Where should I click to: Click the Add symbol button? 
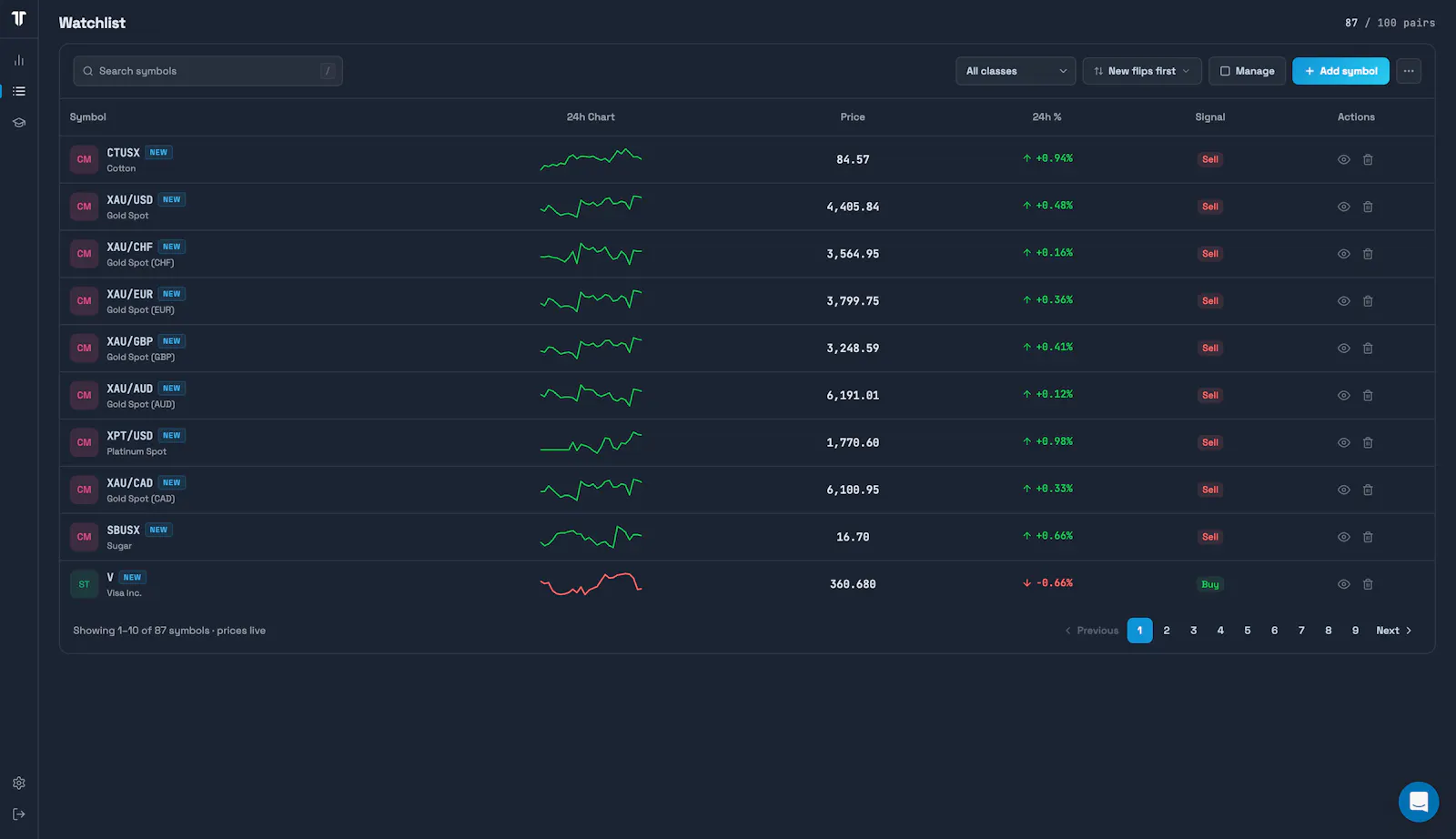point(1340,71)
